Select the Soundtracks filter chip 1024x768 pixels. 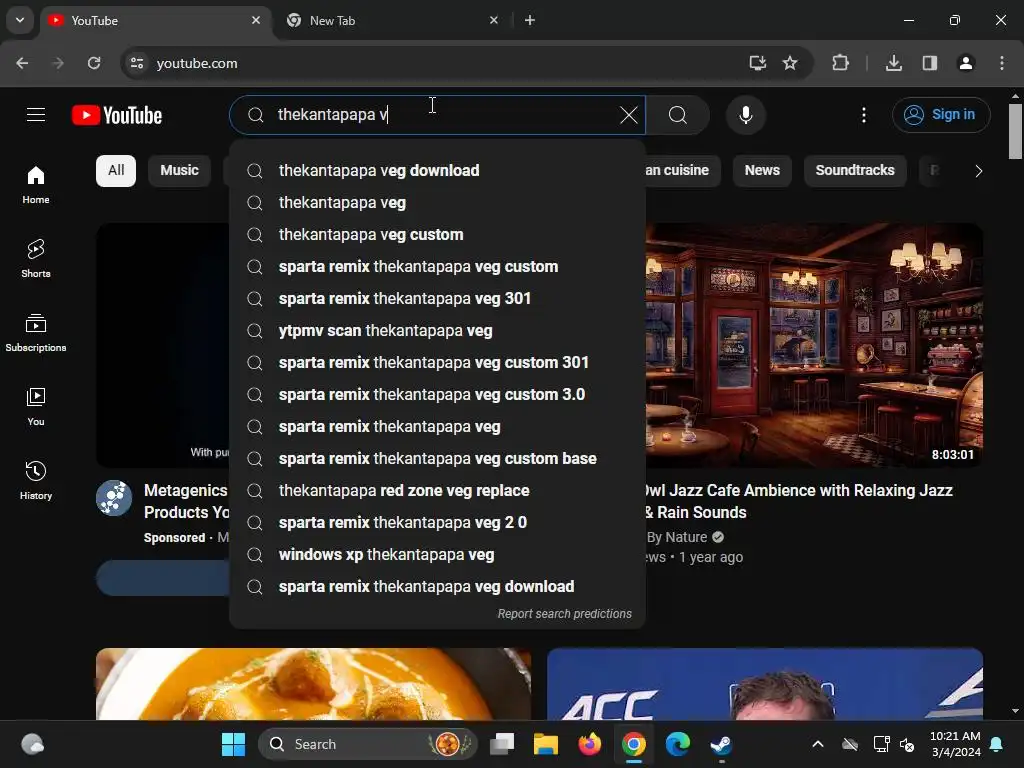point(855,170)
